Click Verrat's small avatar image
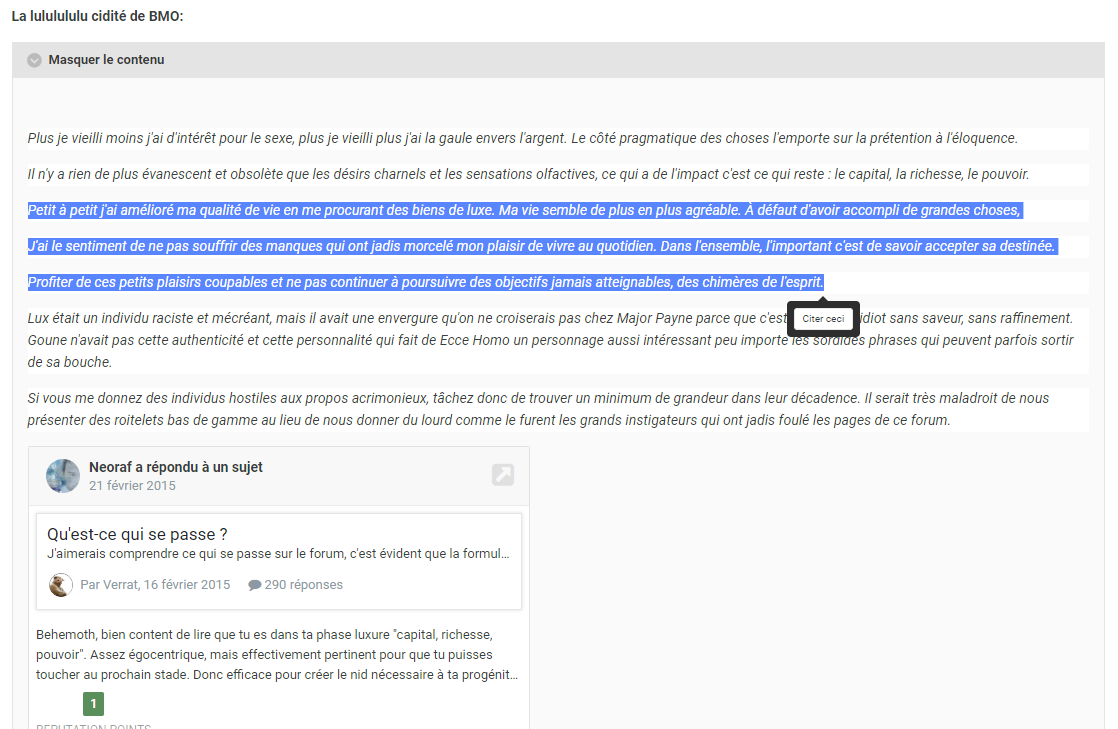This screenshot has height=729, width=1118. [61, 585]
